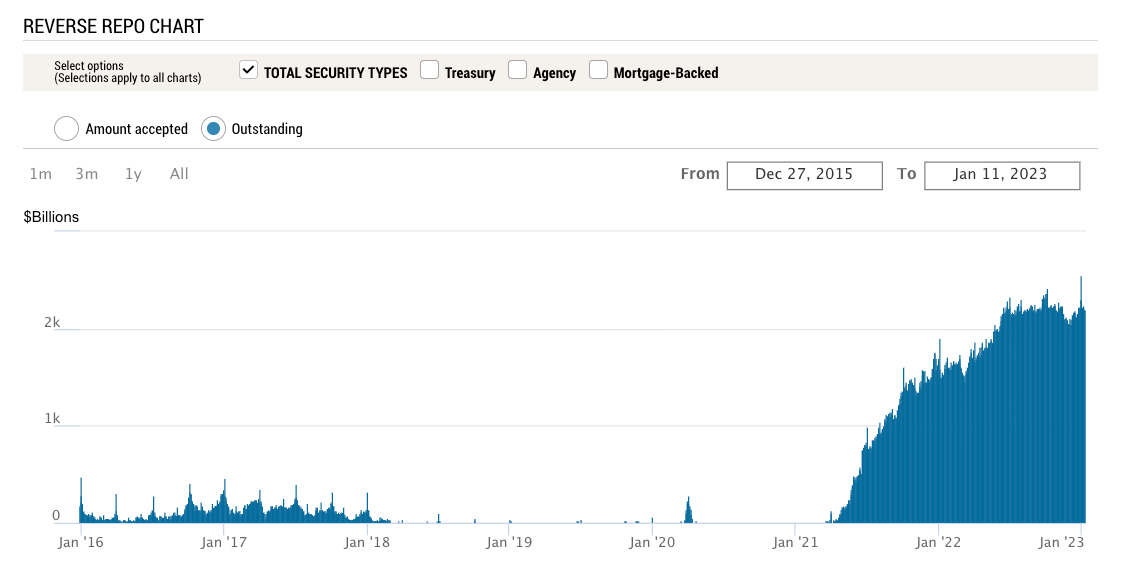This screenshot has width=1121, height=564.
Task: Click the Jan '17 axis label
Action: [x=224, y=543]
